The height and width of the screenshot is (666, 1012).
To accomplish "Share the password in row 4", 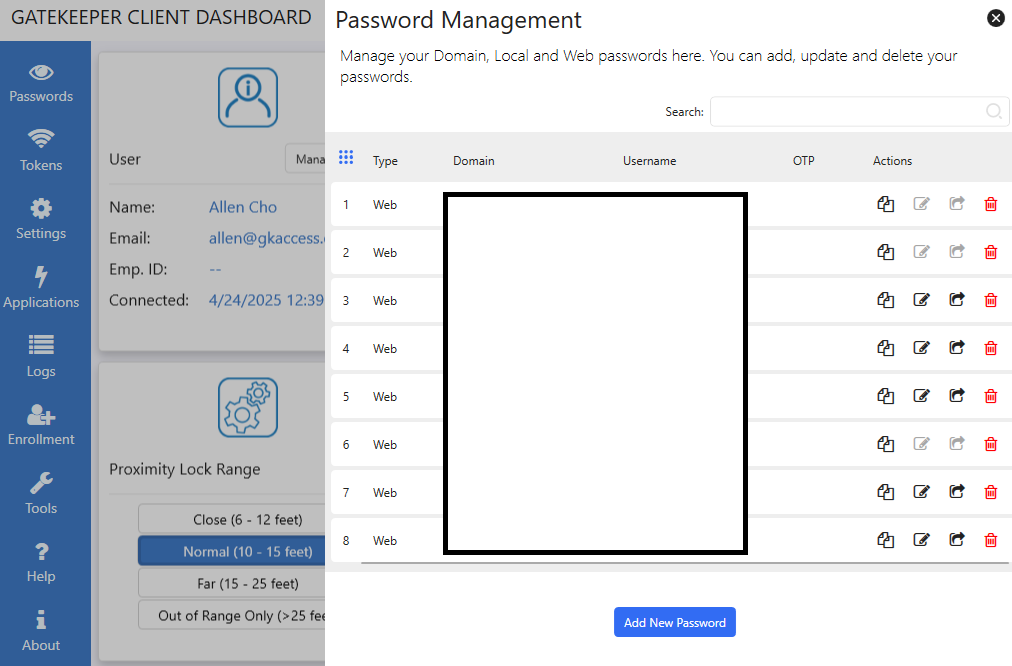I will pos(957,348).
